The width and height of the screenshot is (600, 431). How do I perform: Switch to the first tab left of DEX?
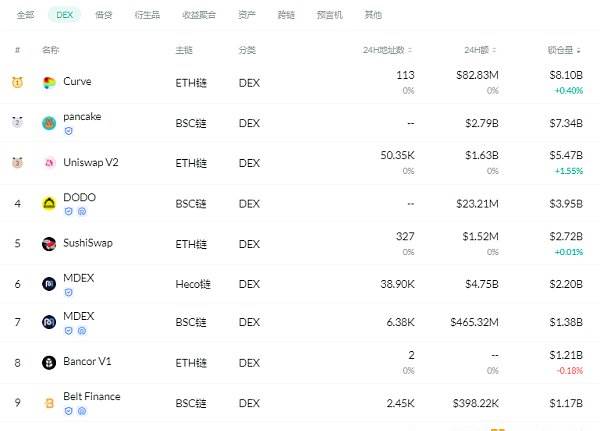coord(26,15)
